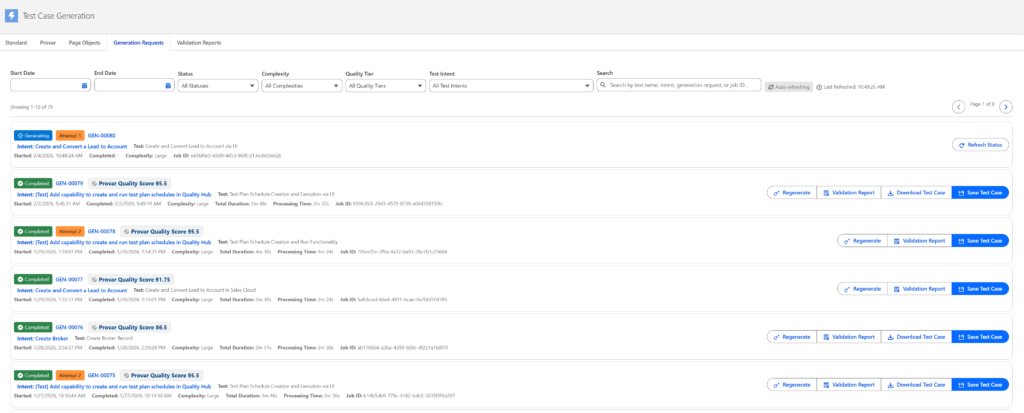Go to previous page with left arrow
Viewport: 1024px width, 413px height.
coord(959,106)
